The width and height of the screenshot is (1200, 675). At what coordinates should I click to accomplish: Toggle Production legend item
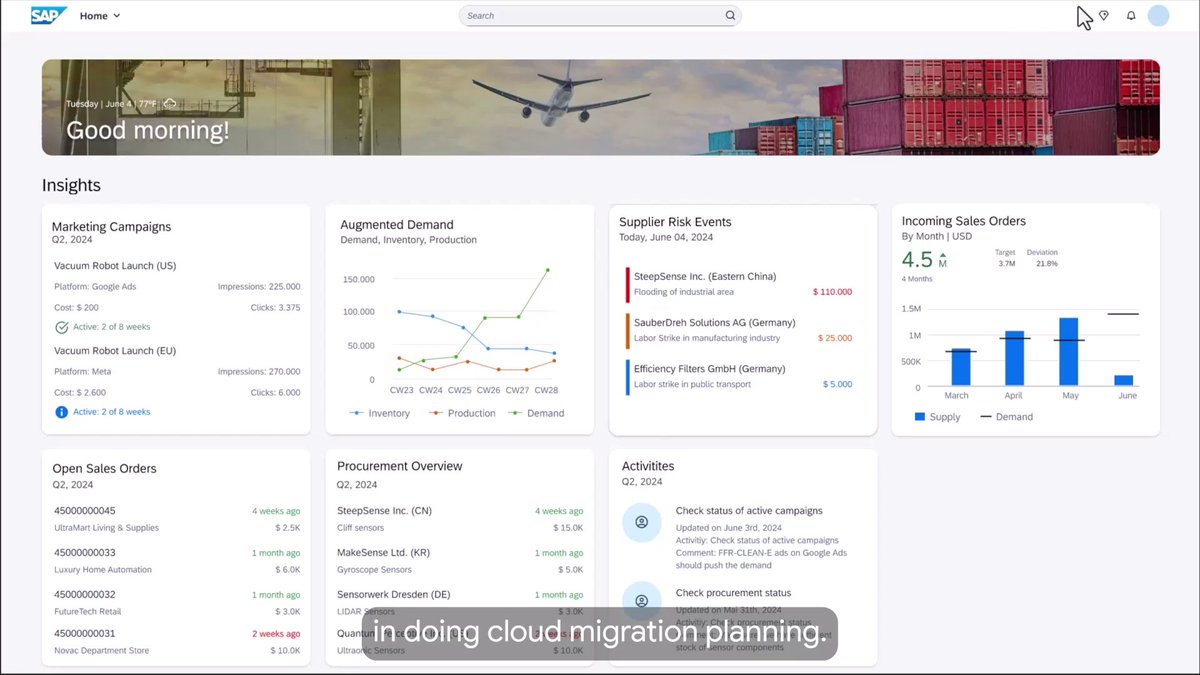coord(462,413)
